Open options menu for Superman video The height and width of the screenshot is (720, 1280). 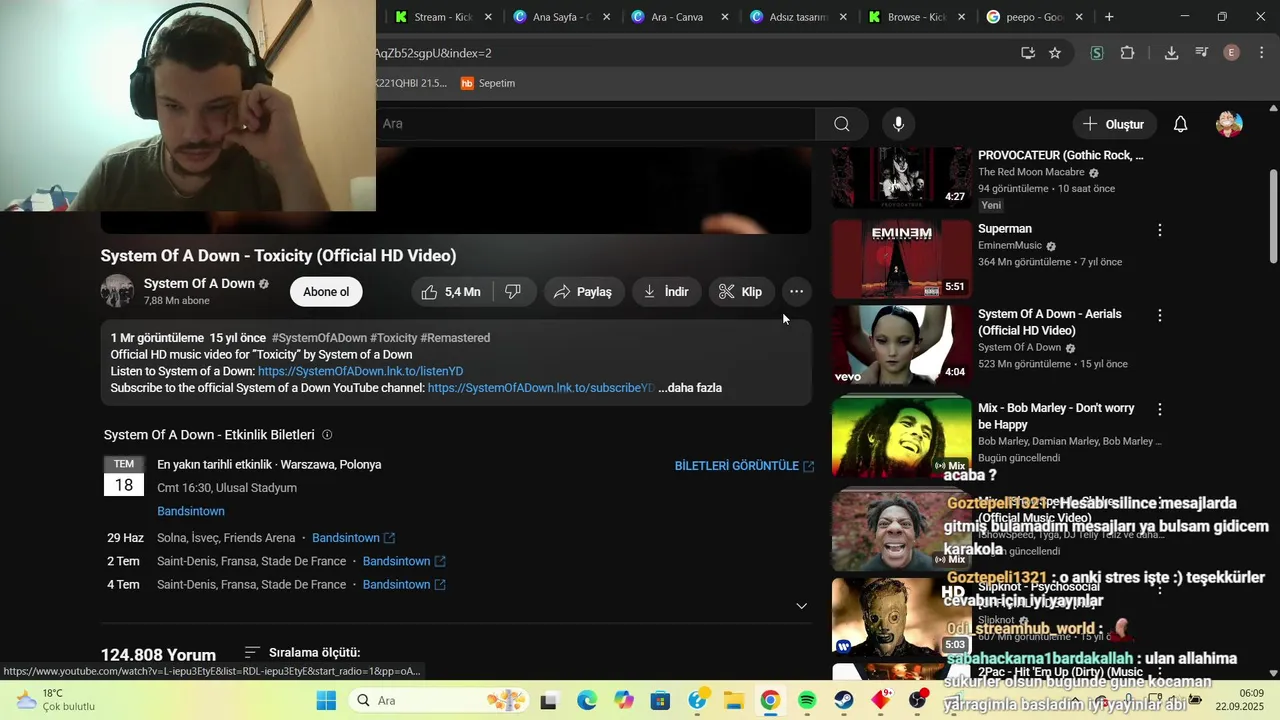(x=1160, y=230)
